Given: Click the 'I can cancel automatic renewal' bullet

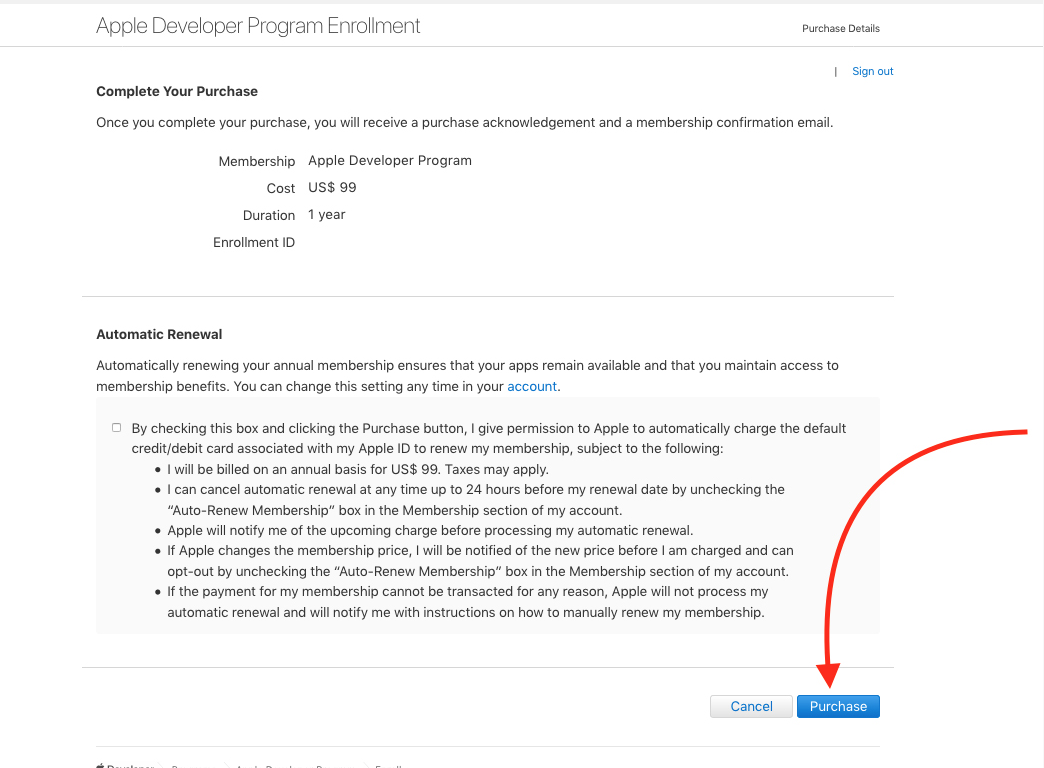Looking at the screenshot, I should (x=475, y=500).
